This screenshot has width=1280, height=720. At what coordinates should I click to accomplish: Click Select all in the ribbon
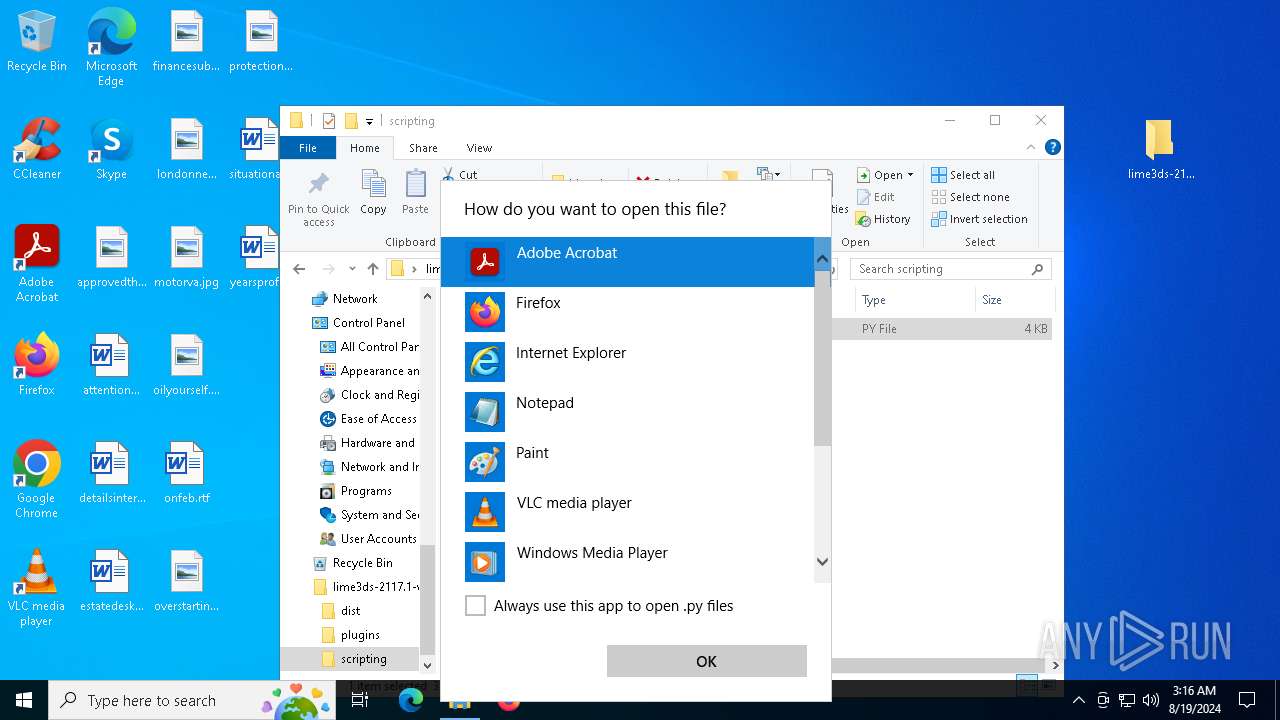(x=963, y=175)
